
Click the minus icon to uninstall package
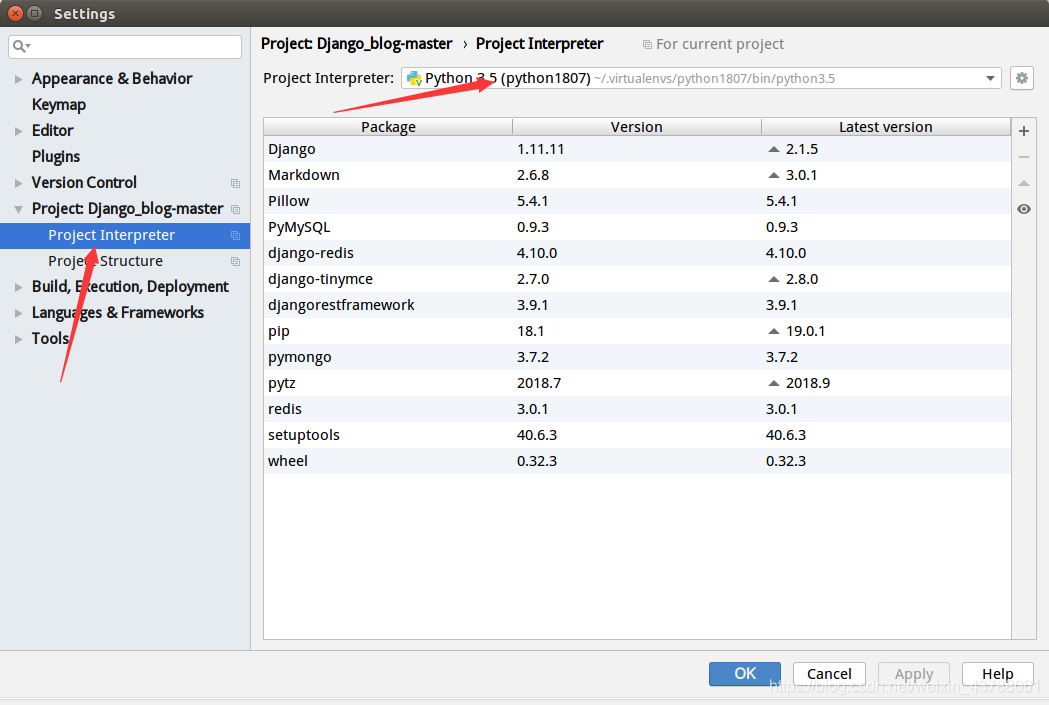(x=1024, y=157)
